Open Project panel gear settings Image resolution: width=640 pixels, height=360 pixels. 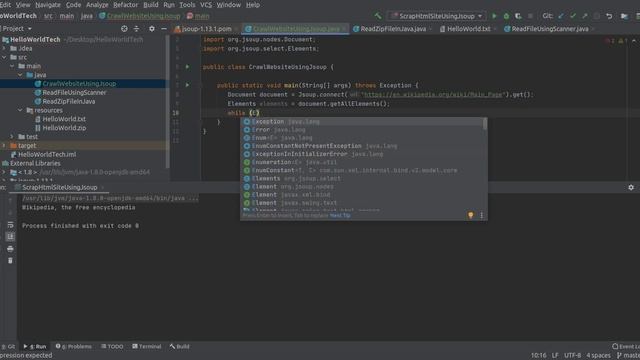click(x=151, y=29)
